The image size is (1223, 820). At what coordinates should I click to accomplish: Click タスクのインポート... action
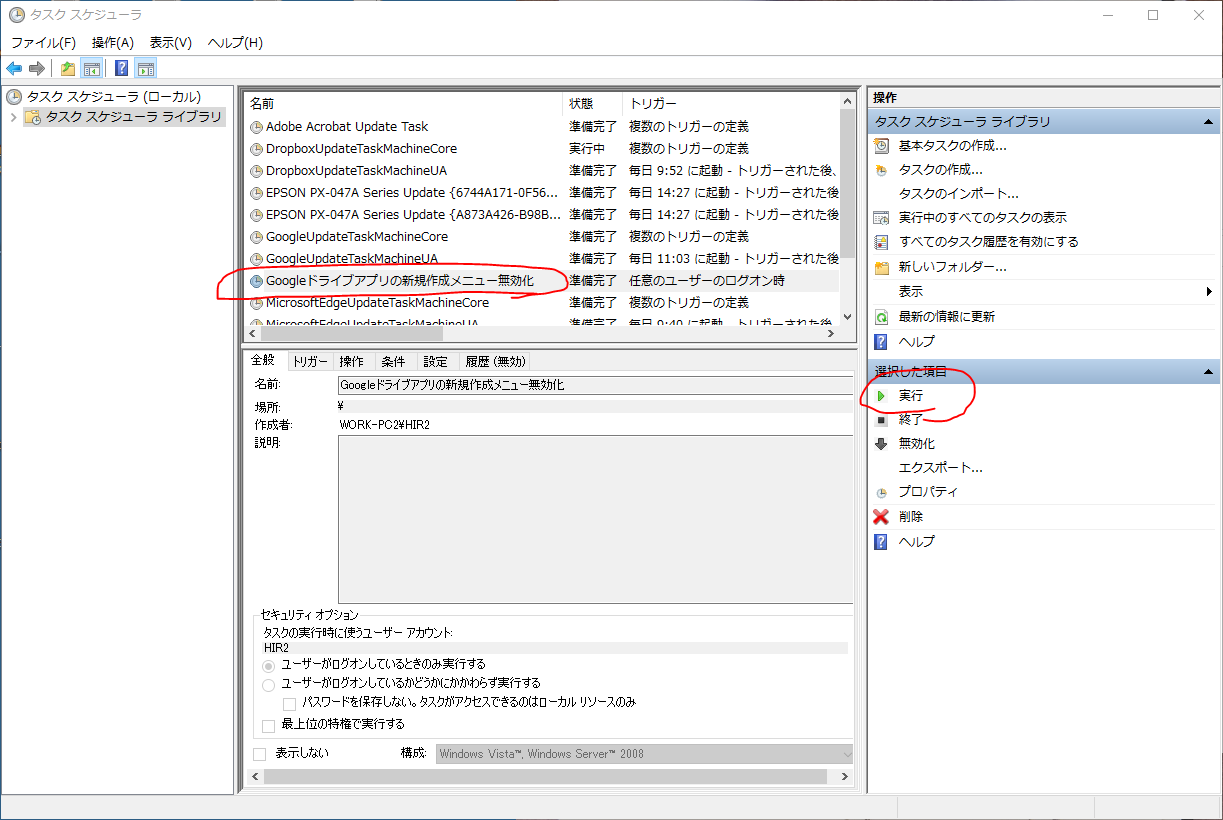point(958,193)
